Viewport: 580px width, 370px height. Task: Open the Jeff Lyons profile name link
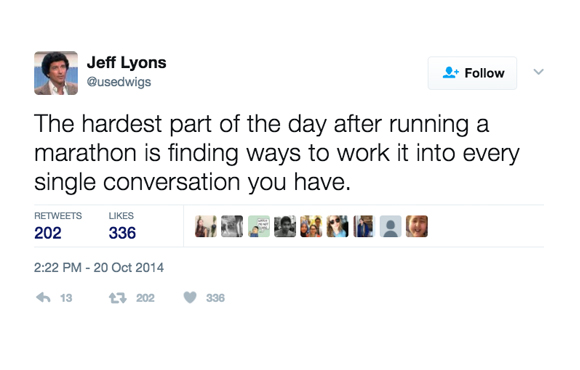coord(127,62)
